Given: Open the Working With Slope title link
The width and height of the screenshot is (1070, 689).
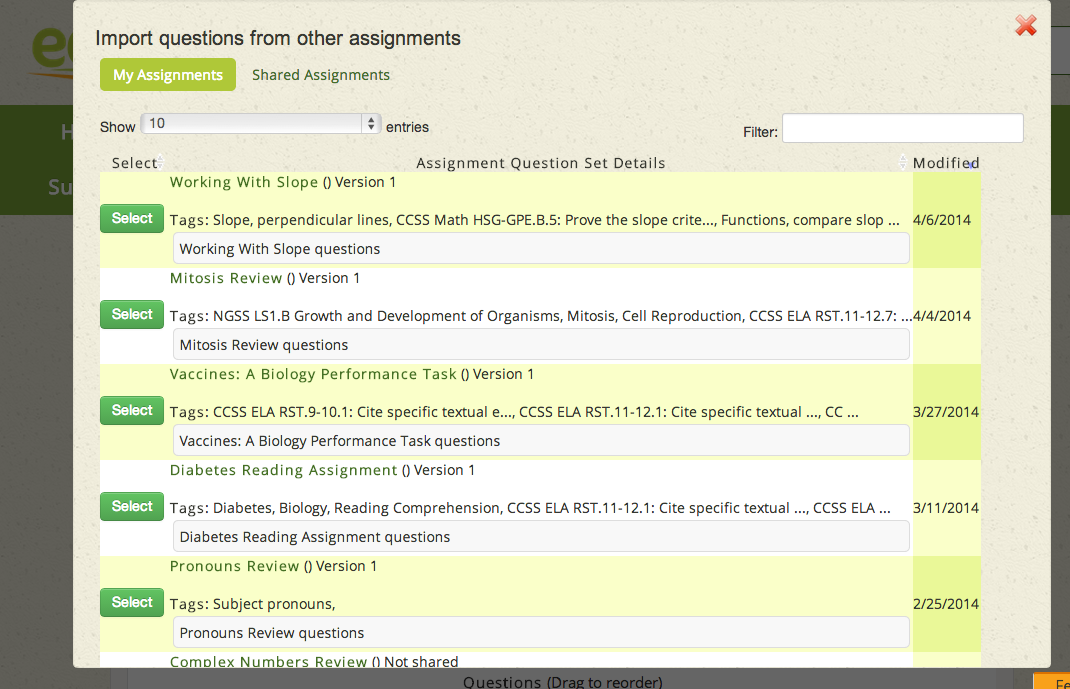Looking at the screenshot, I should coord(244,182).
